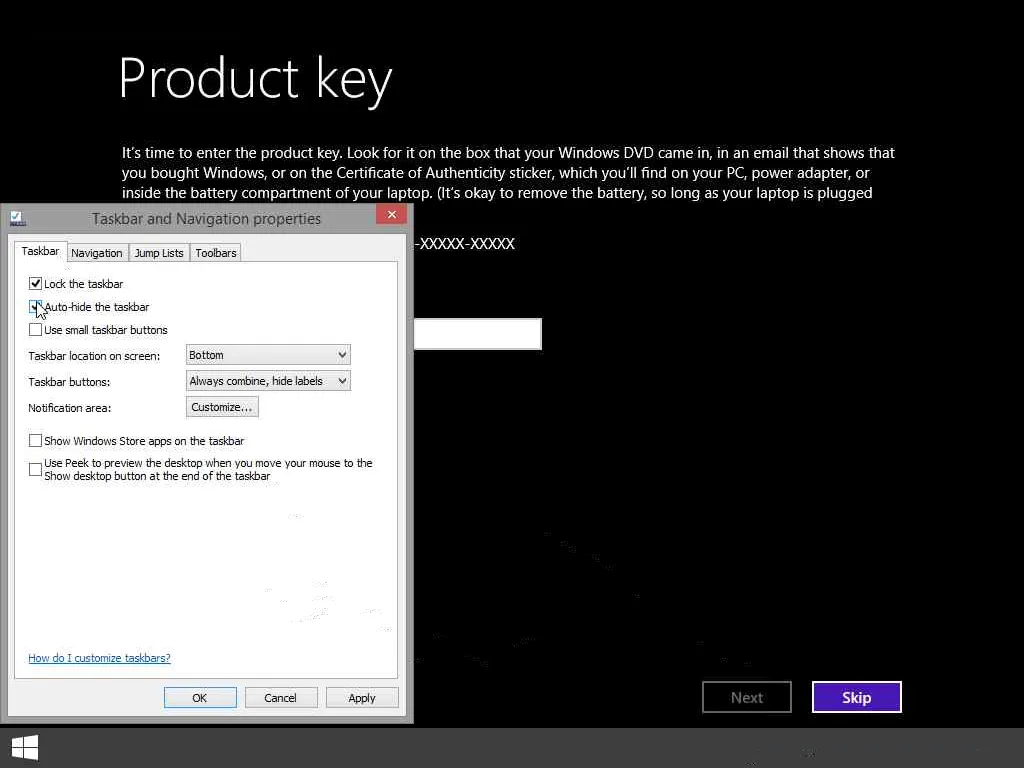Click Next on the Product key screen
The height and width of the screenshot is (768, 1024).
pyautogui.click(x=747, y=697)
